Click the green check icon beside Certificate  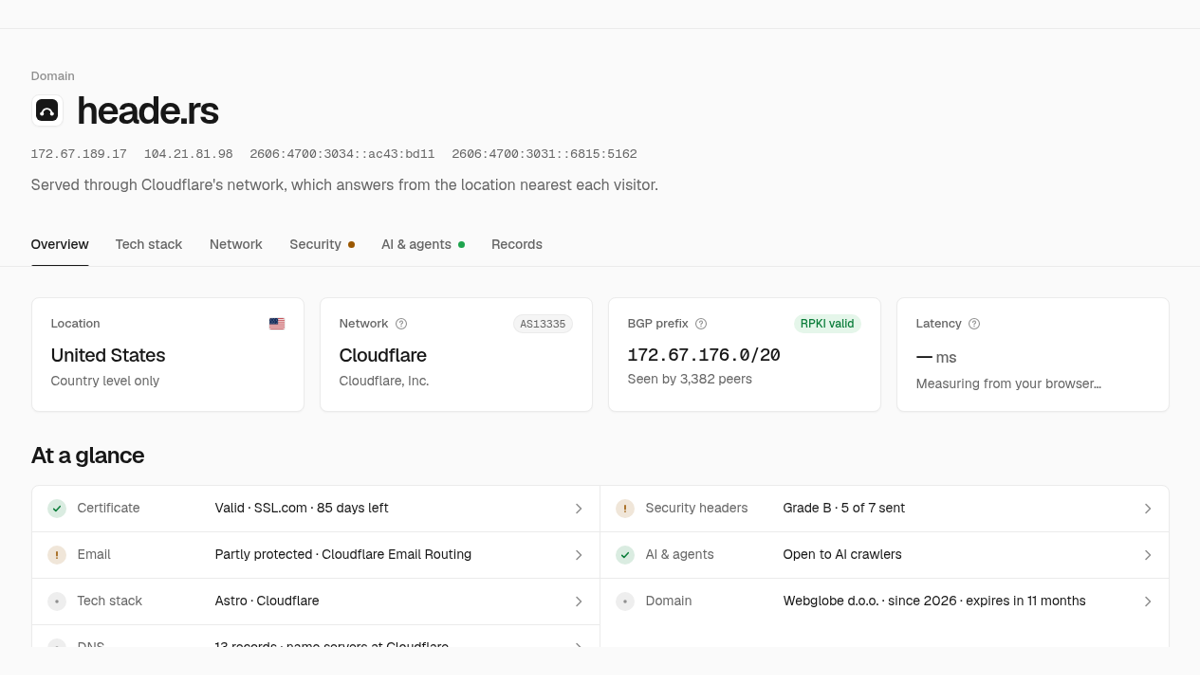[x=57, y=508]
